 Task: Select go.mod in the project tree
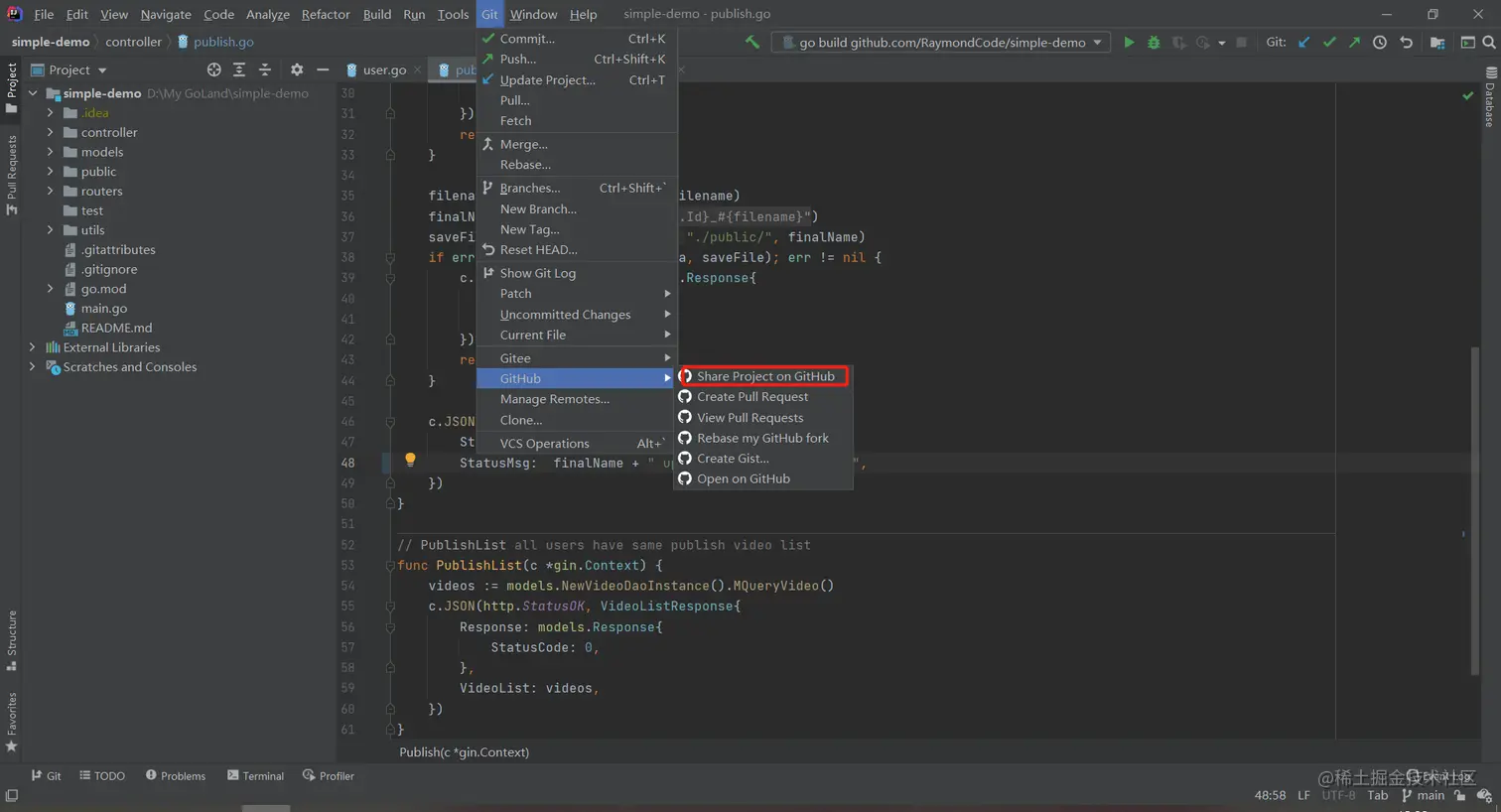pos(103,289)
